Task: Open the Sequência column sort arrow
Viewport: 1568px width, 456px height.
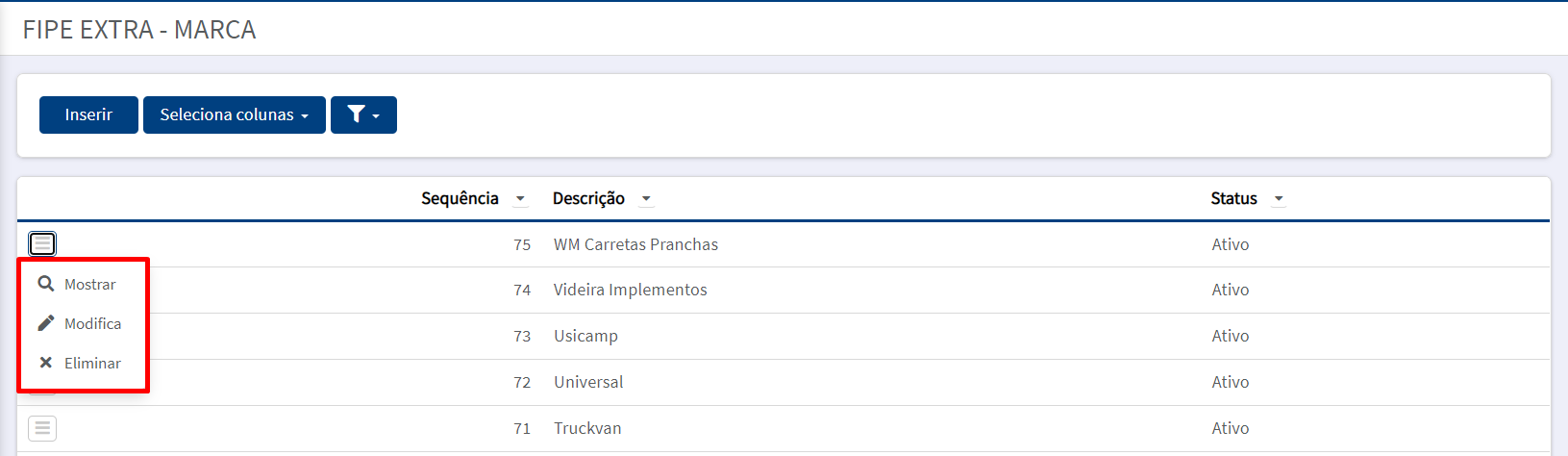Action: pyautogui.click(x=520, y=199)
